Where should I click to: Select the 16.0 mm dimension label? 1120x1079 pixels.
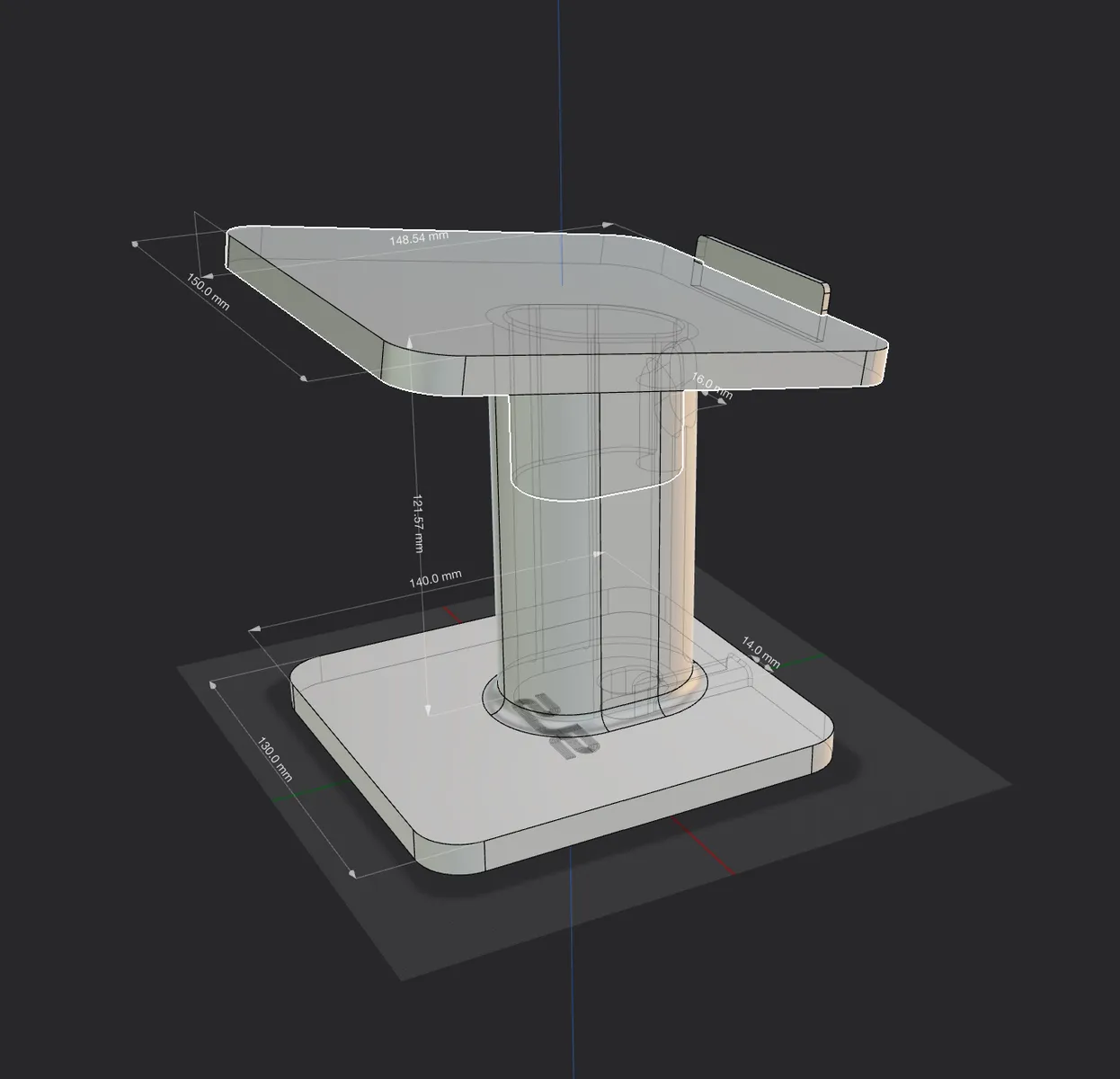tap(712, 388)
